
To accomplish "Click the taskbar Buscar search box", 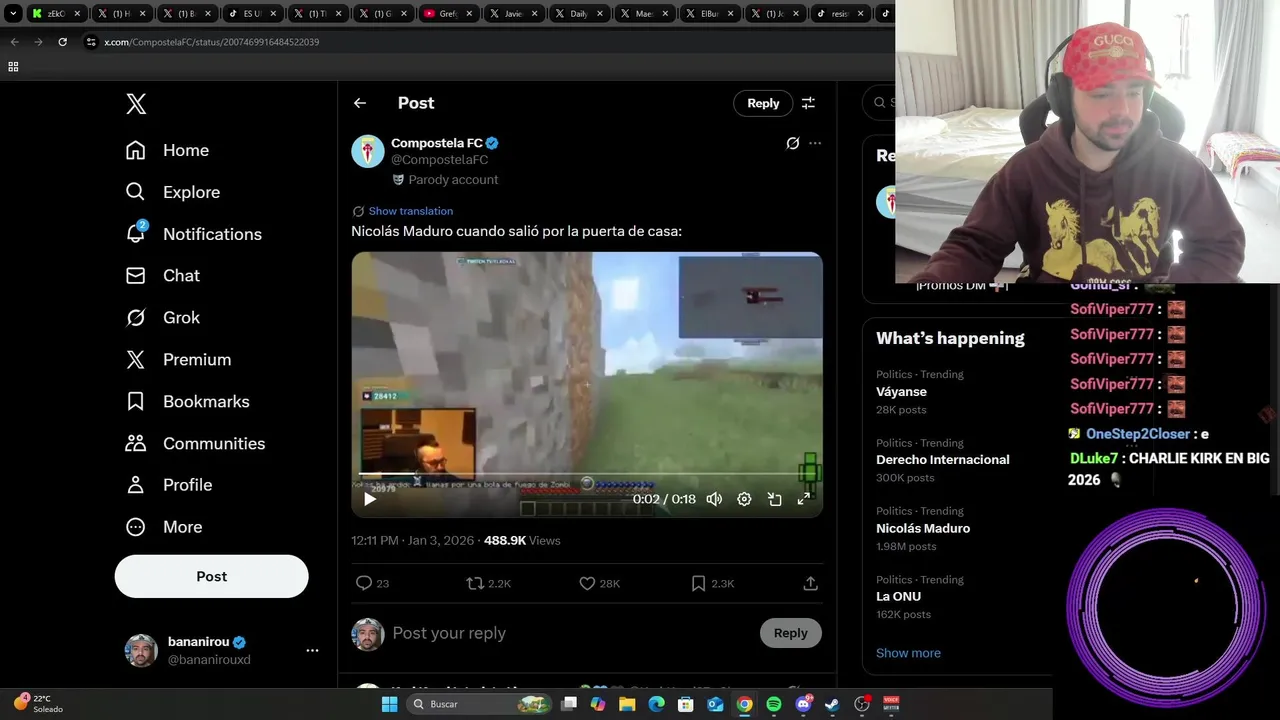I will [x=479, y=704].
